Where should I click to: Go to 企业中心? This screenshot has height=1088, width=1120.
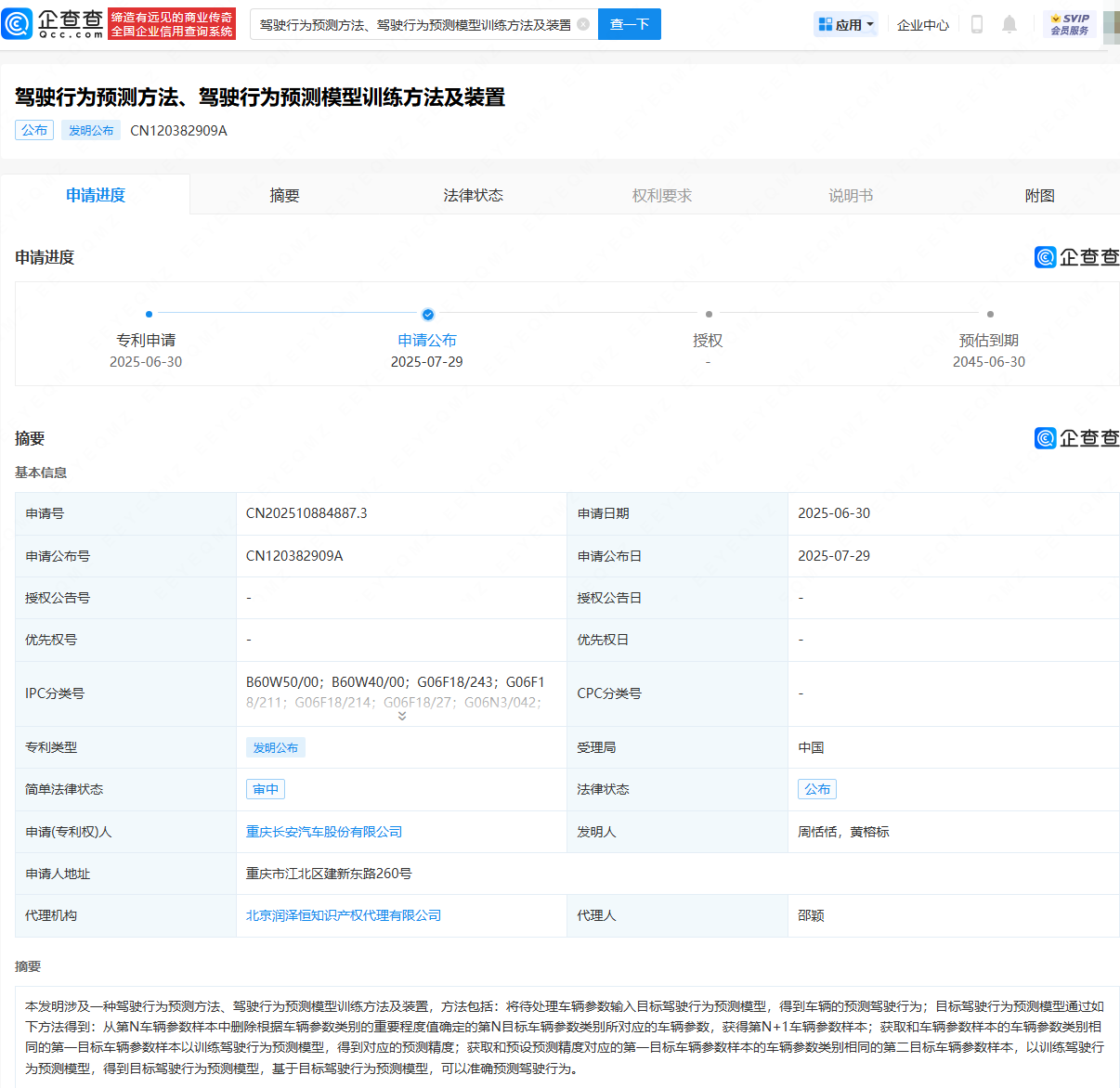pyautogui.click(x=923, y=25)
